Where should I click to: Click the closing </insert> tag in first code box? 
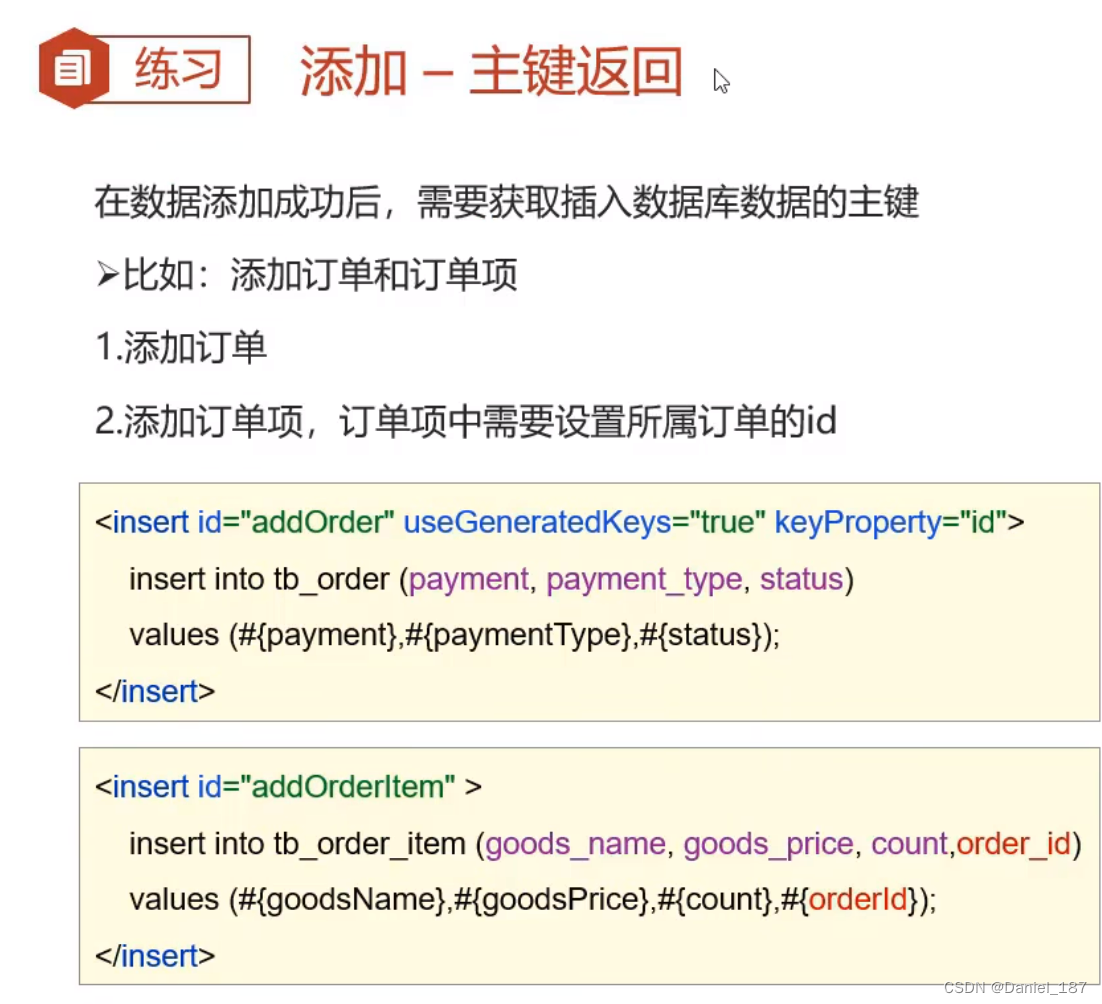click(x=155, y=691)
